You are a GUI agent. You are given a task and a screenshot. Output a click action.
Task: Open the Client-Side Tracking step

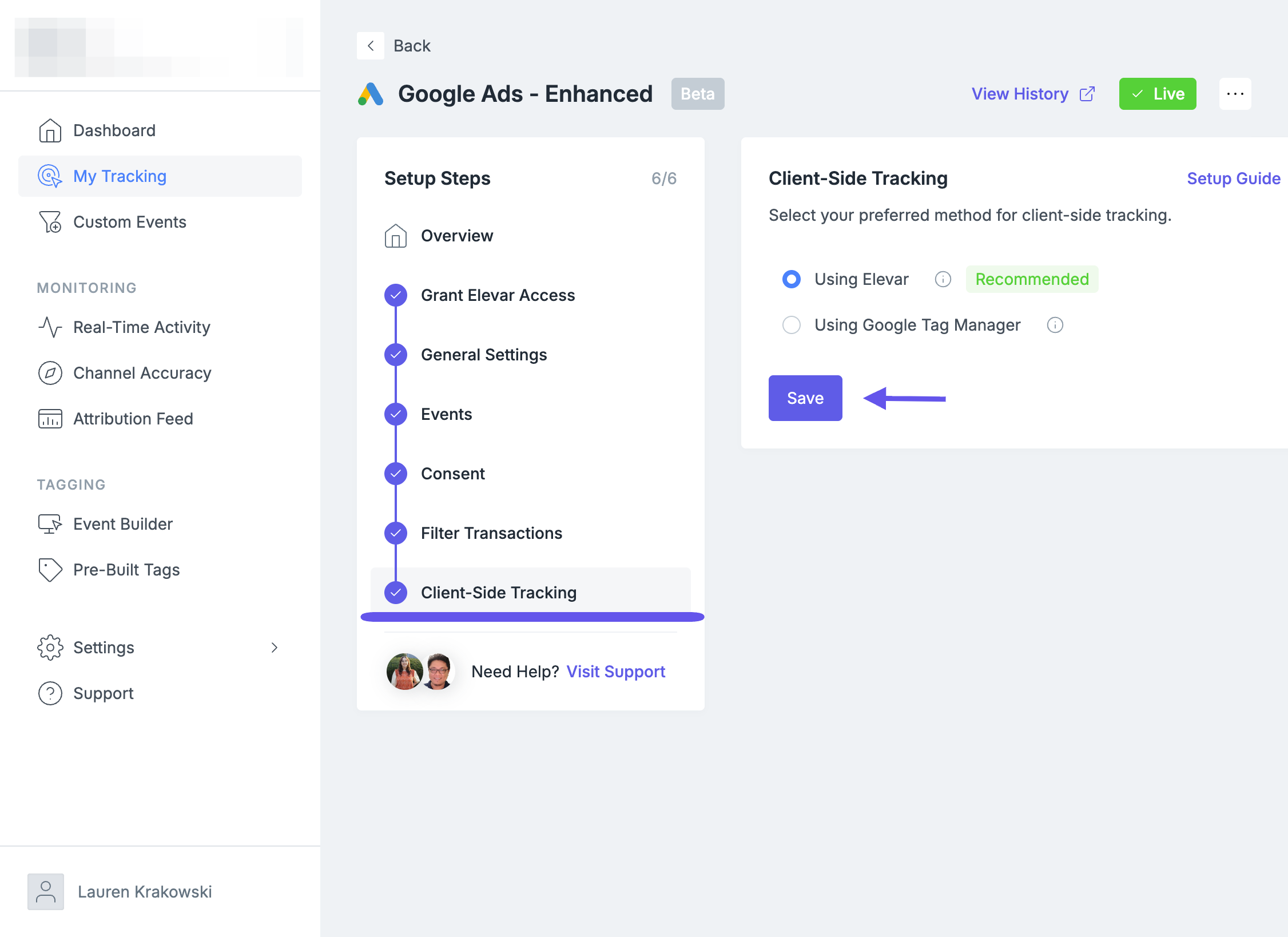531,593
